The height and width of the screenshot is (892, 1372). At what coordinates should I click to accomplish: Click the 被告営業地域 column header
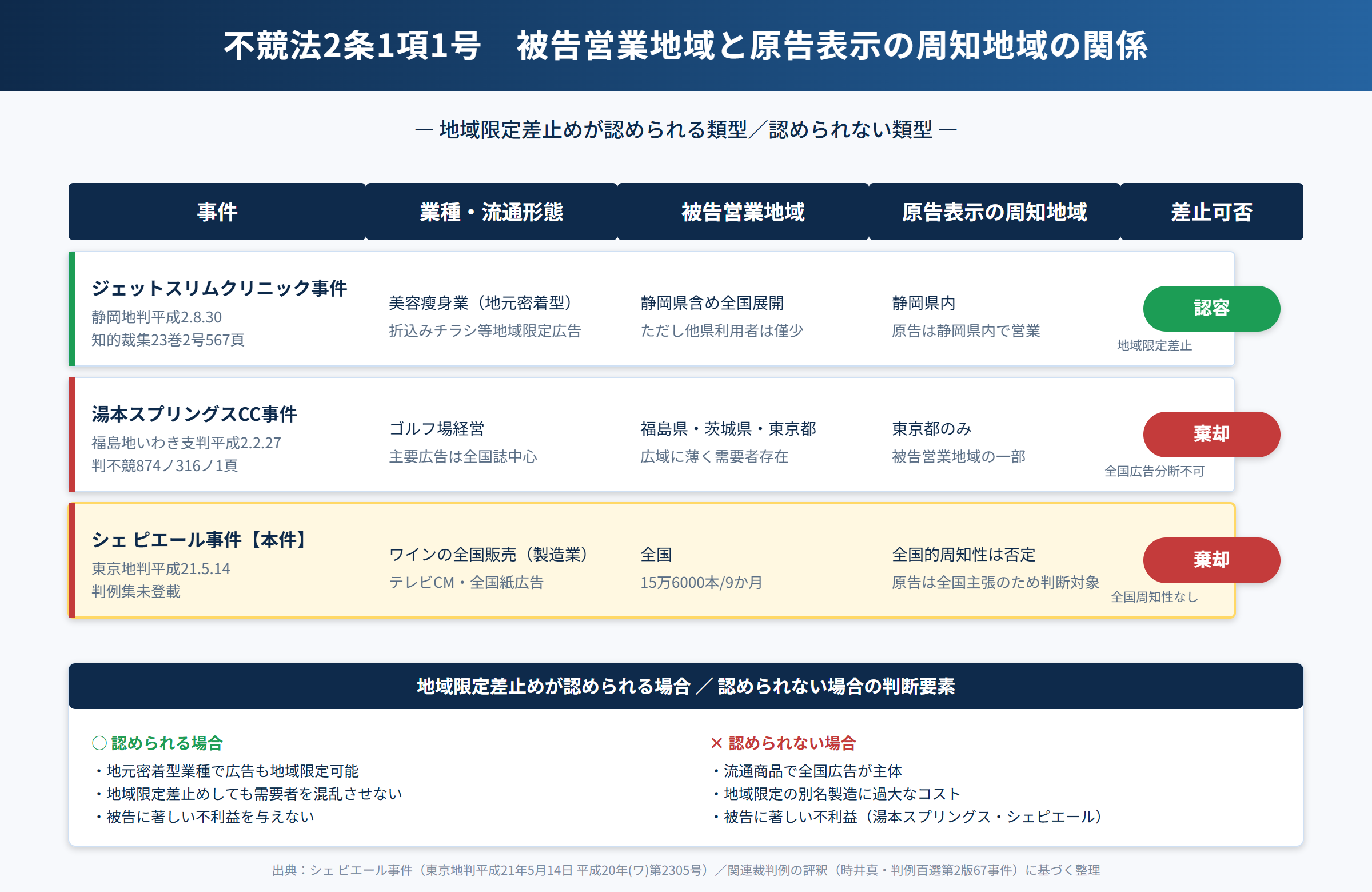tap(743, 212)
